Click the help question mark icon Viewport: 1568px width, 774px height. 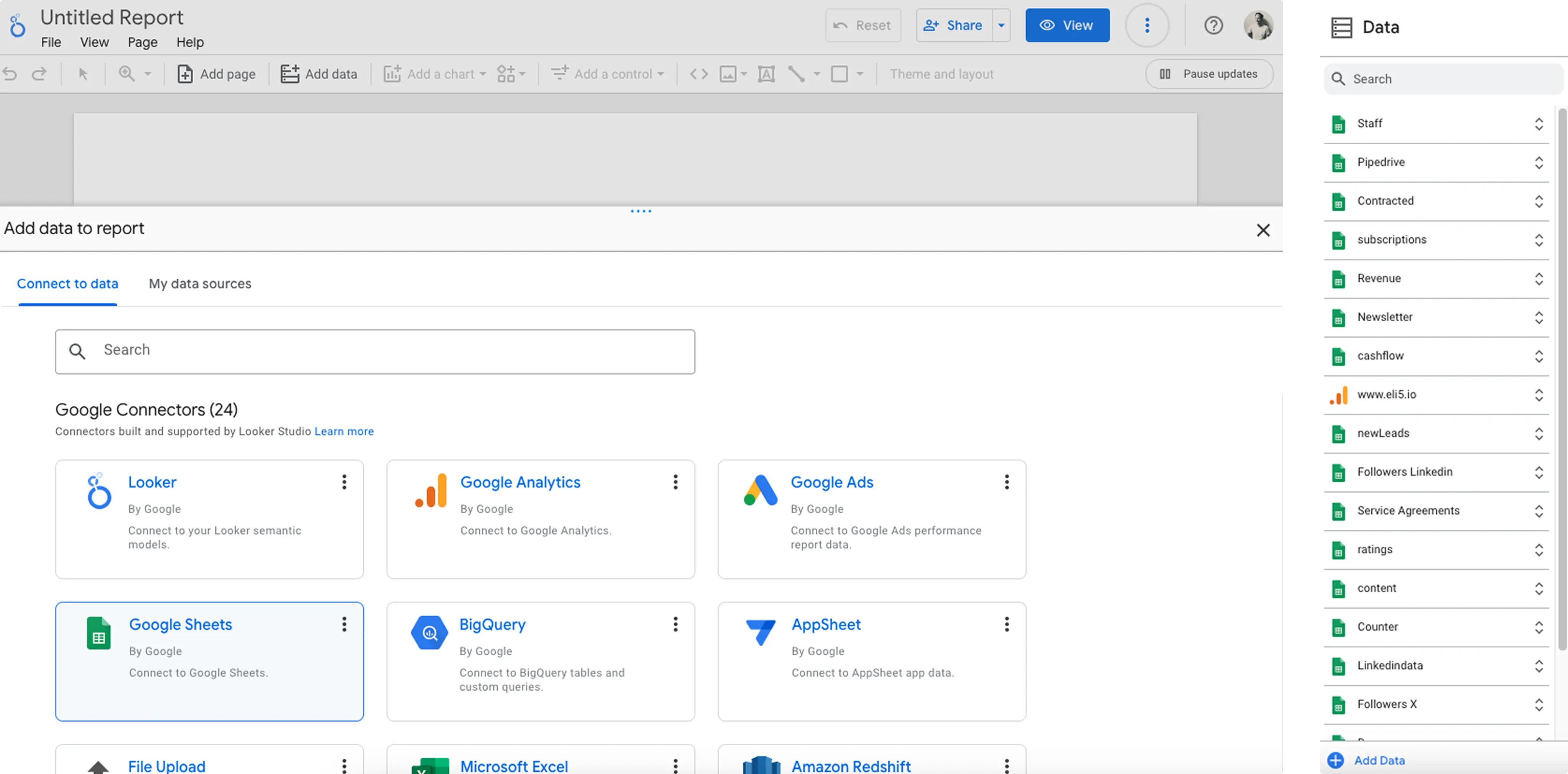pyautogui.click(x=1213, y=26)
